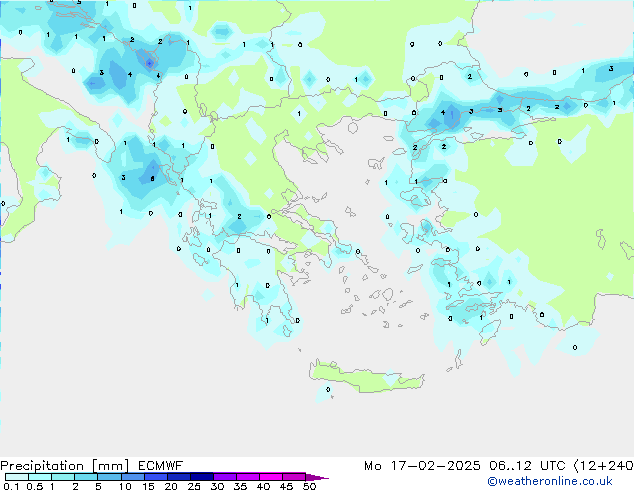Pick the 2 mm cyan legend swatch
Viewport: 634px width, 490px height.
(86, 477)
